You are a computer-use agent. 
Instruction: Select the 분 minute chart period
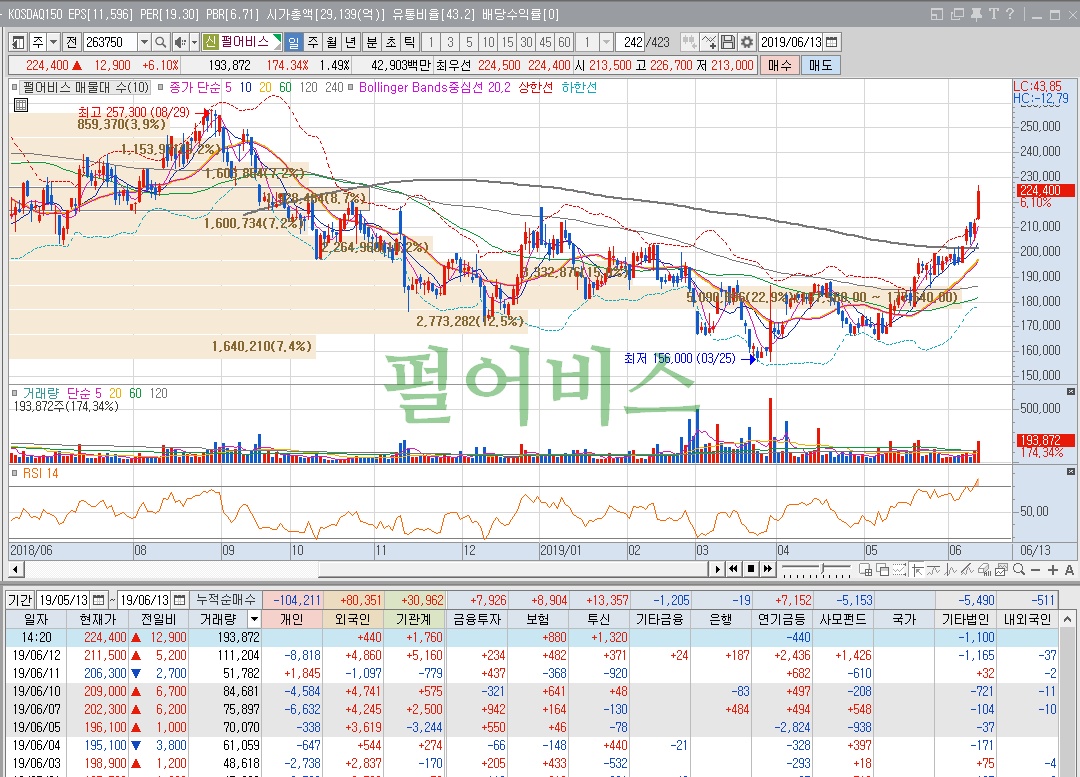[x=372, y=42]
